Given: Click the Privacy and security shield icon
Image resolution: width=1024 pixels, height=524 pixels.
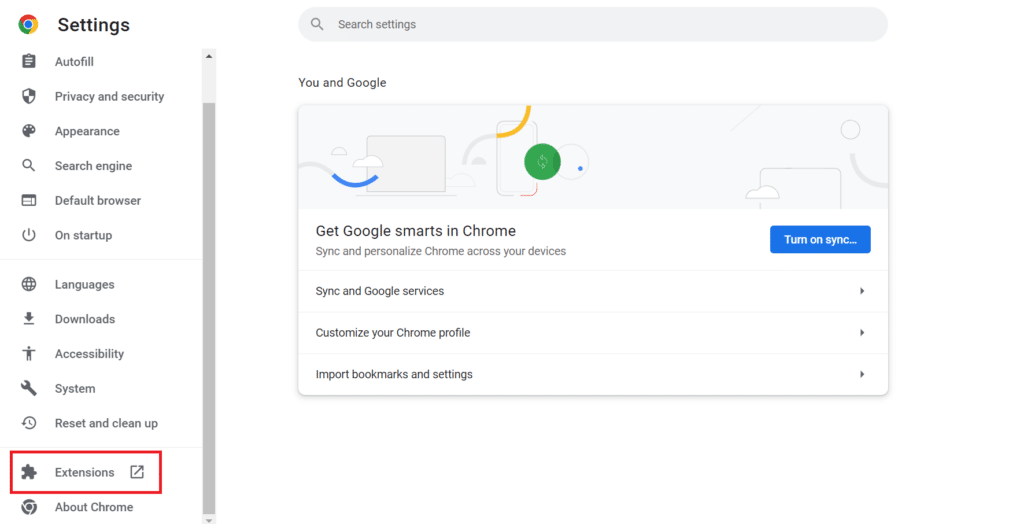Looking at the screenshot, I should click(x=29, y=97).
